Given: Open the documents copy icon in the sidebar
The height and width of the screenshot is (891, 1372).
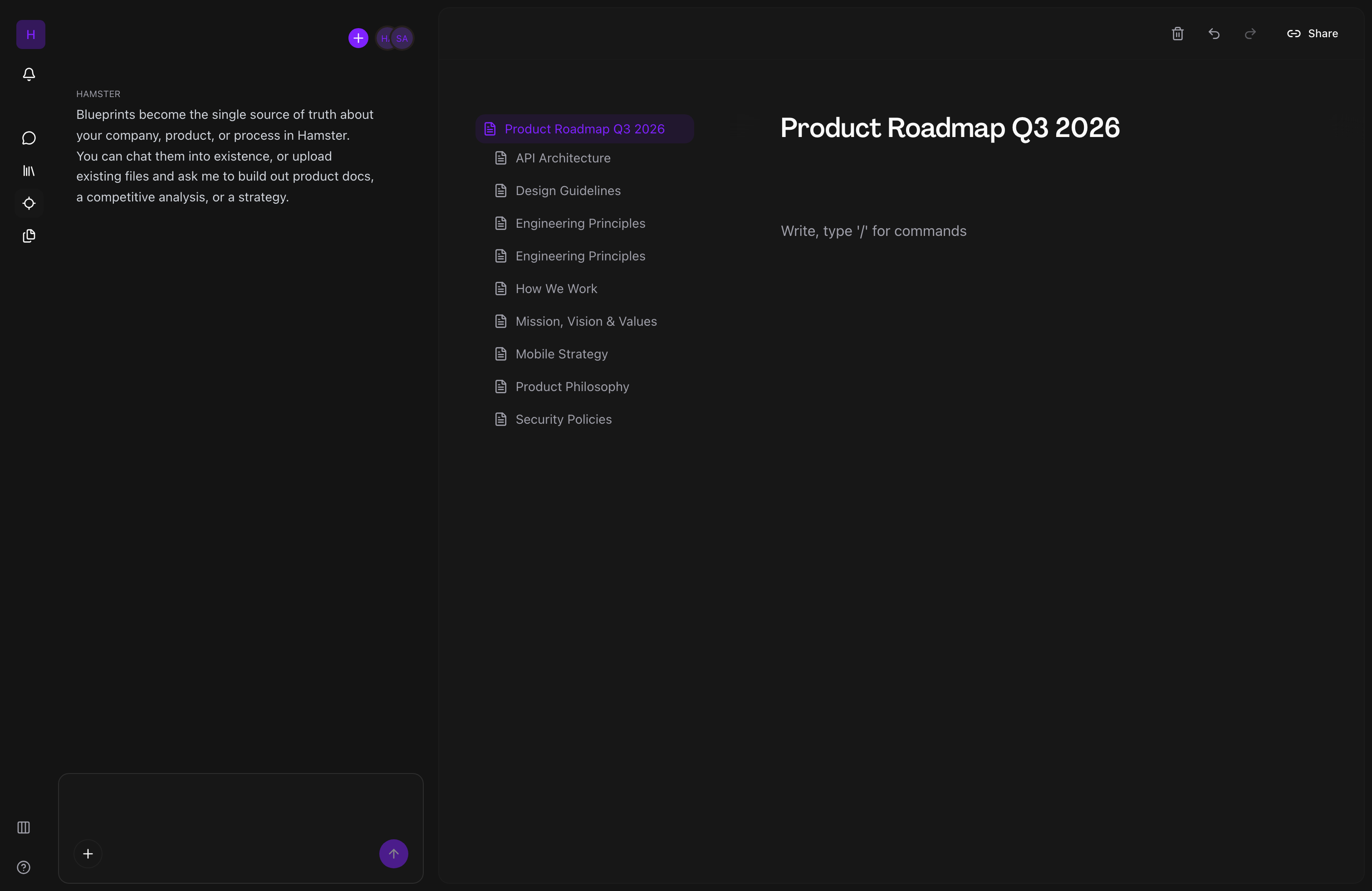Looking at the screenshot, I should click(x=29, y=236).
